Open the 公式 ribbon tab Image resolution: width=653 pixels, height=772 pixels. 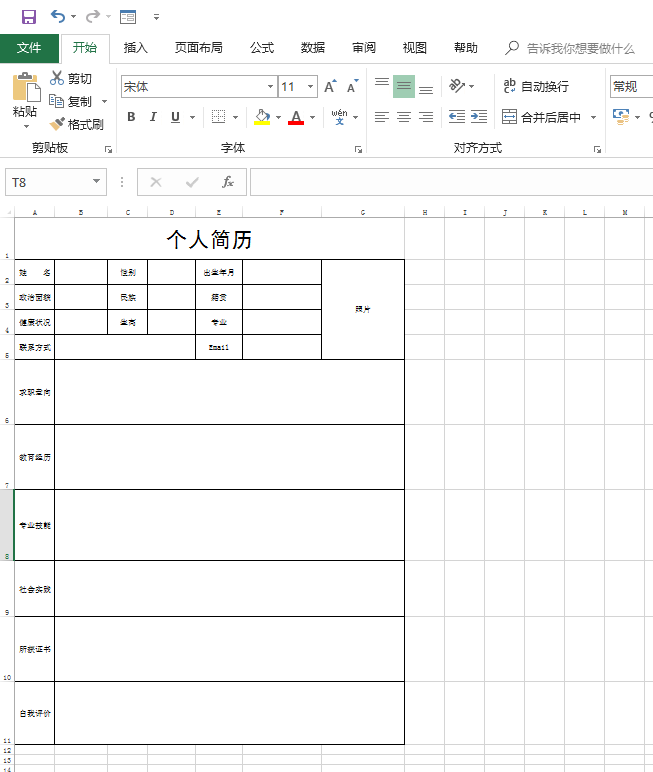[x=261, y=48]
